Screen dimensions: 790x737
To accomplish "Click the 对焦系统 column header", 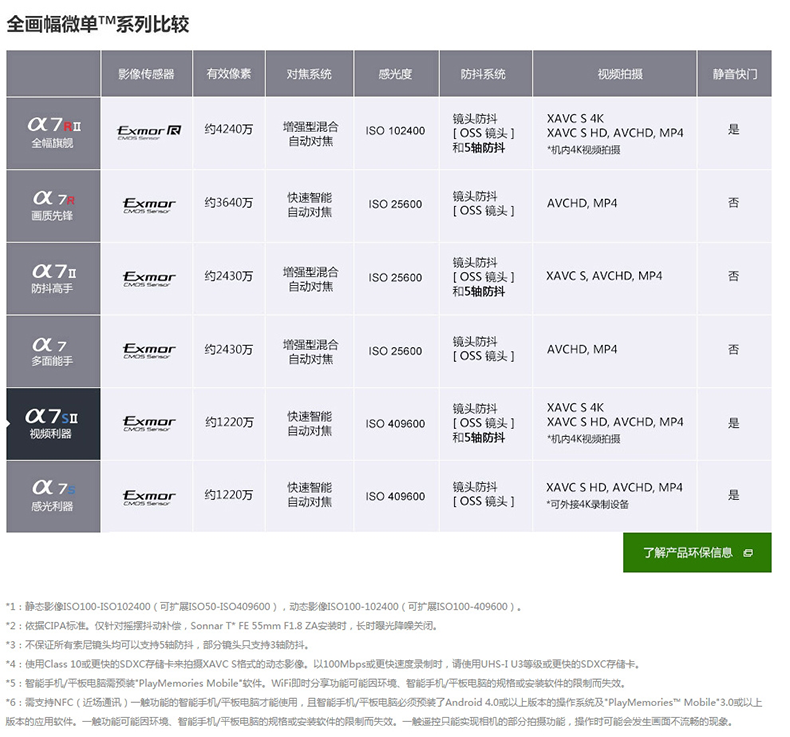I will [x=309, y=74].
